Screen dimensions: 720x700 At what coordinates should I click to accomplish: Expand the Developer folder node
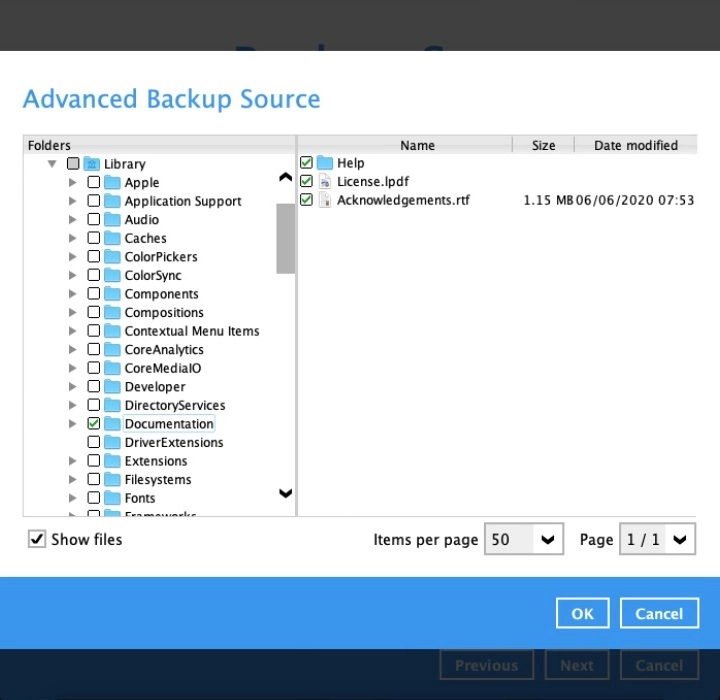(x=73, y=387)
